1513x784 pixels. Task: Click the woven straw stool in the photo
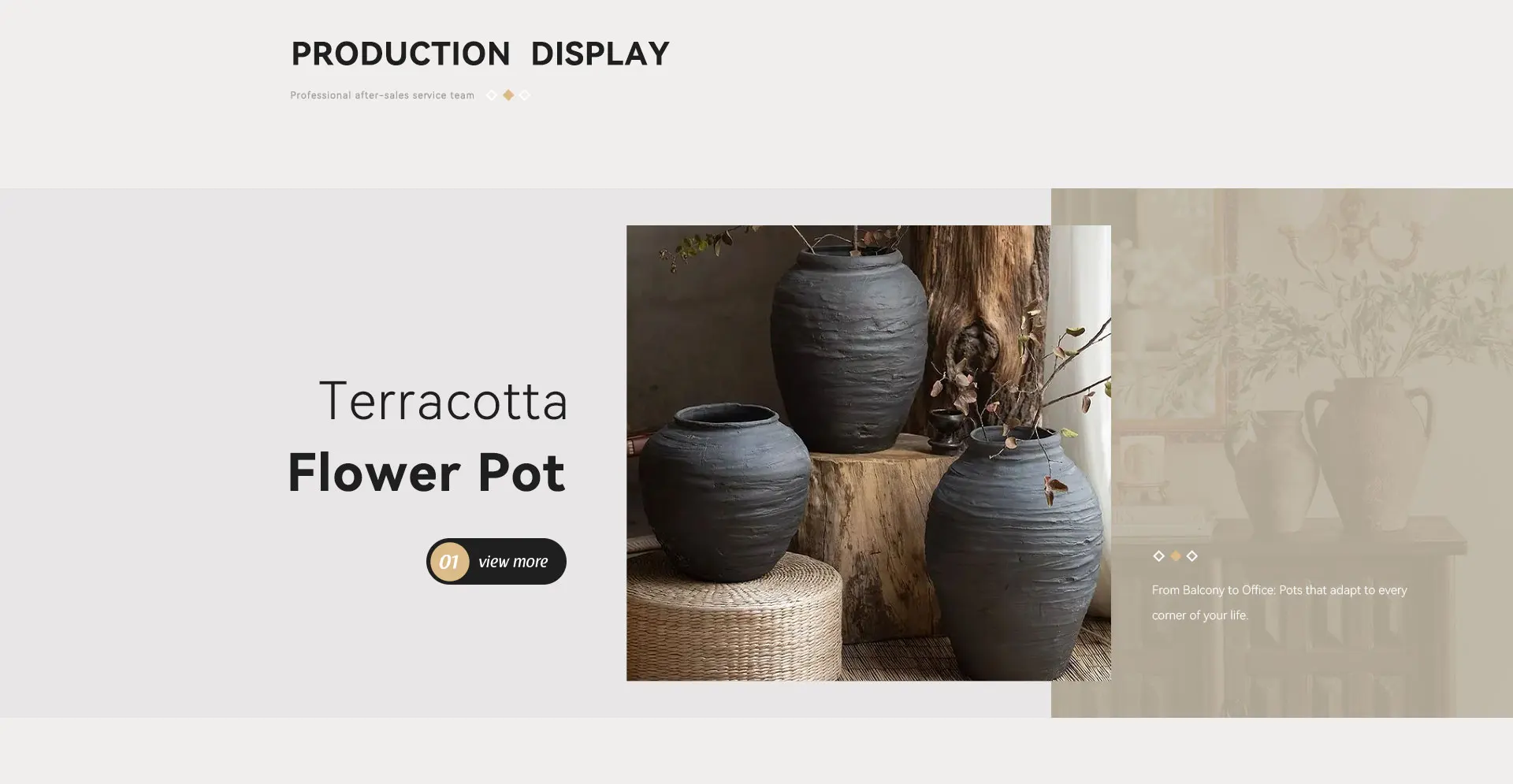point(733,619)
